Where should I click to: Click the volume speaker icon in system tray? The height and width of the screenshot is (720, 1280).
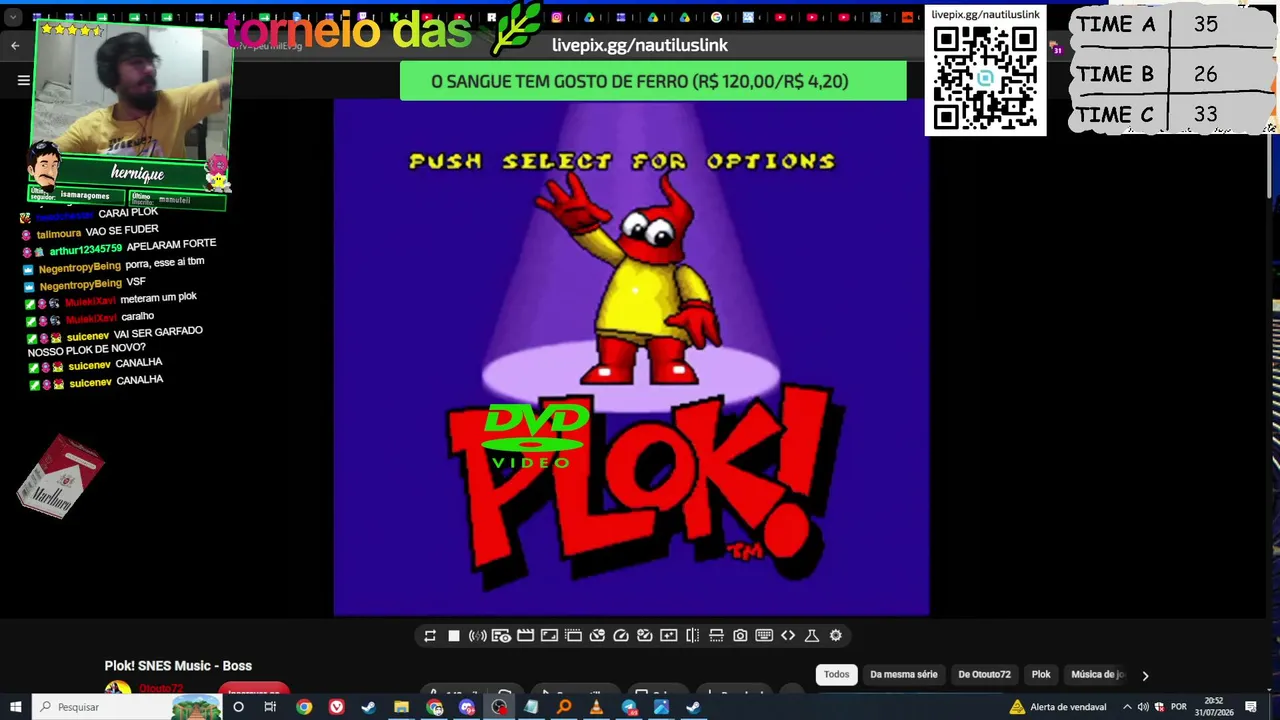pos(1143,707)
